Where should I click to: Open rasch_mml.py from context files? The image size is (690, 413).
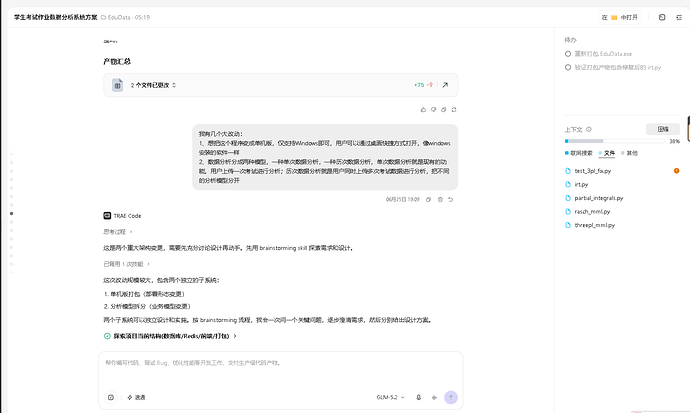[592, 212]
